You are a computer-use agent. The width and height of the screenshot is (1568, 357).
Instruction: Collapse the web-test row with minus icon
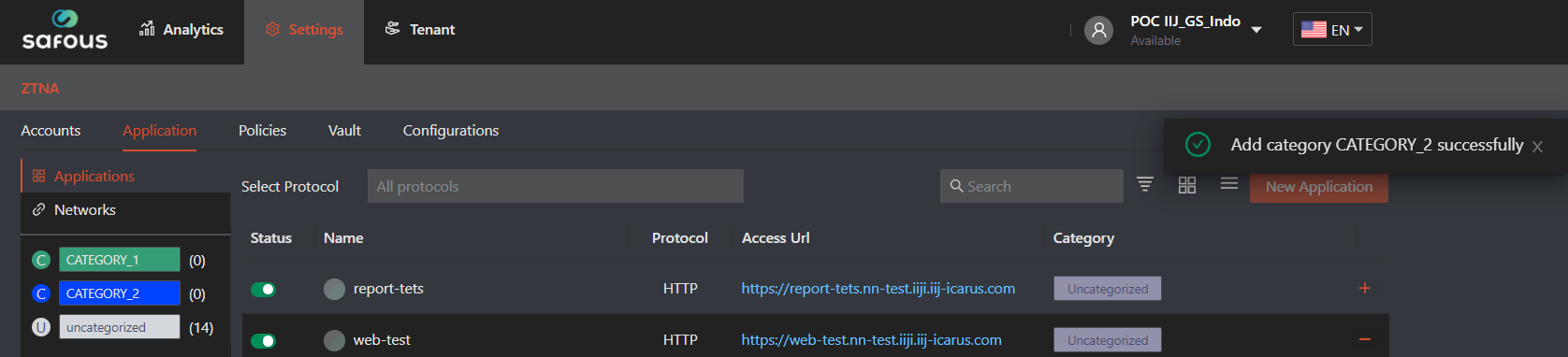click(x=1364, y=339)
